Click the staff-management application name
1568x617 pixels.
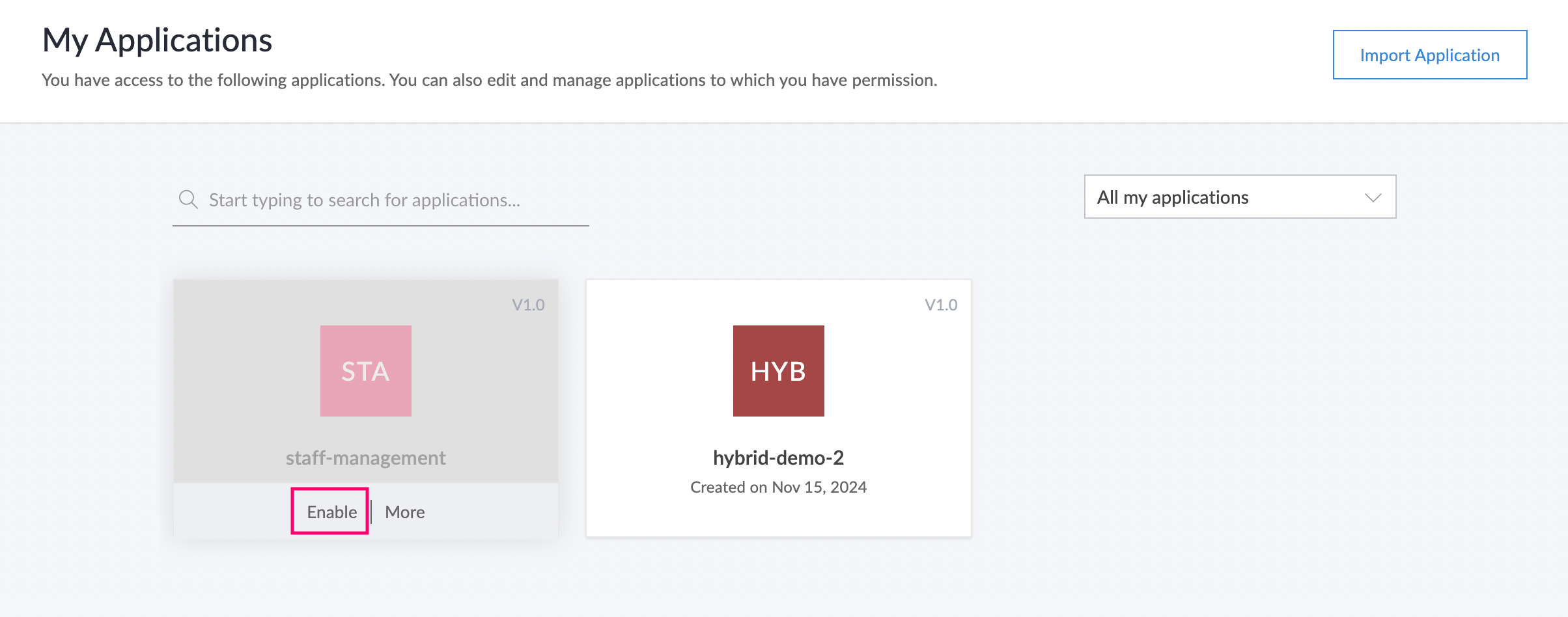click(x=365, y=458)
